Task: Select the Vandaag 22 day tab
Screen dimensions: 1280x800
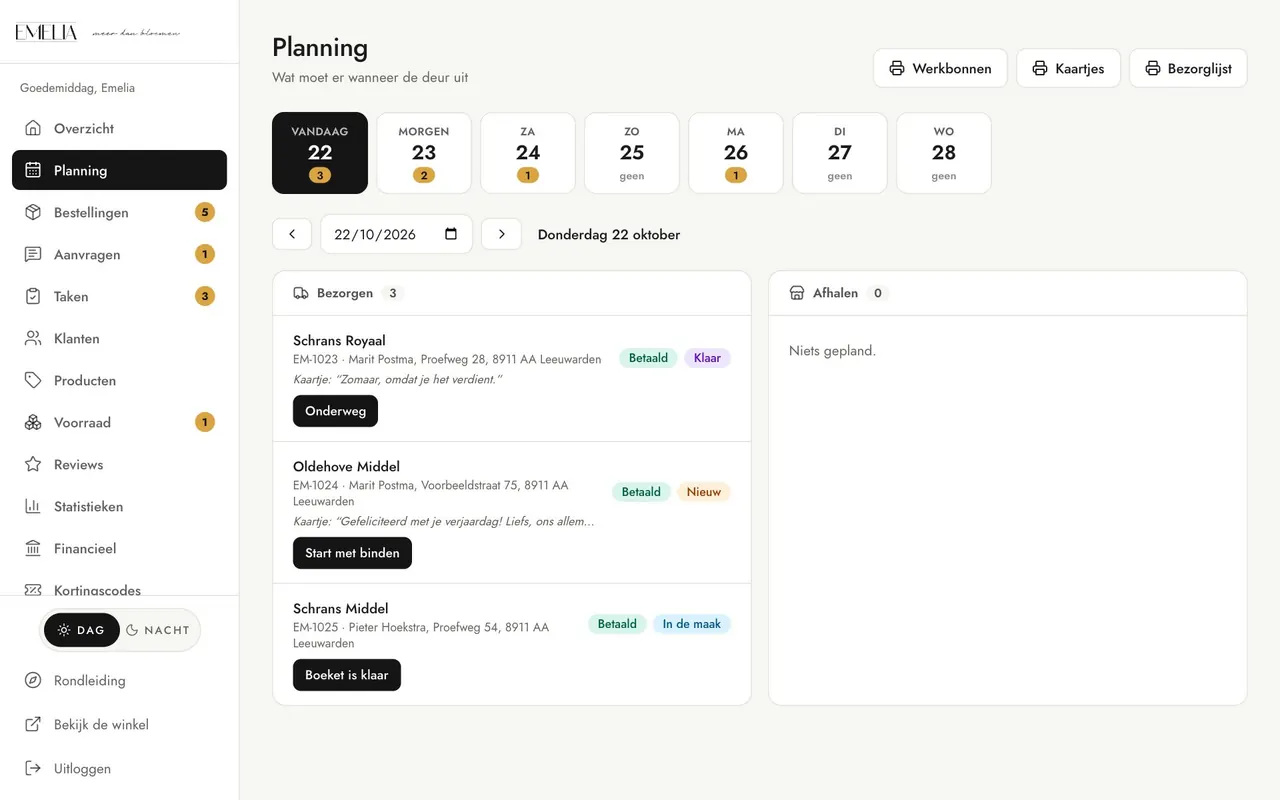Action: [x=320, y=153]
